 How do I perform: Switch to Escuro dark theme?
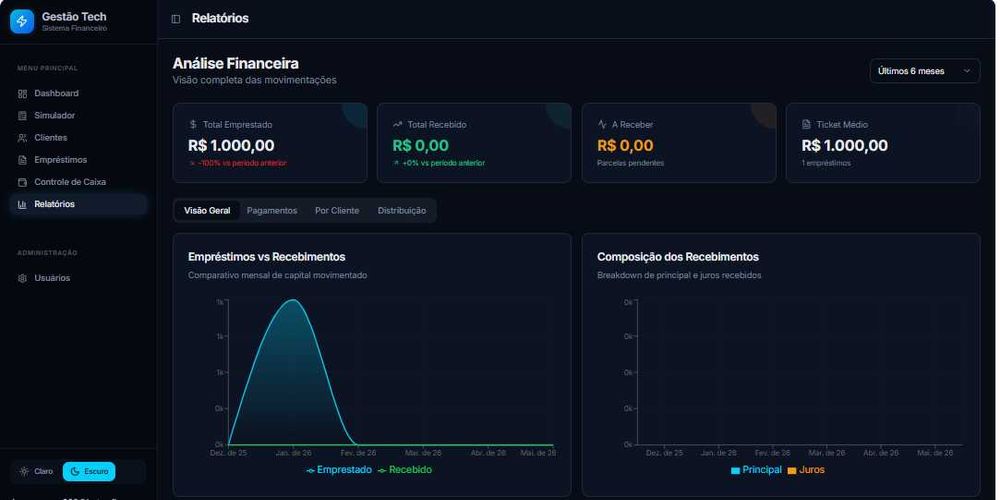89,471
